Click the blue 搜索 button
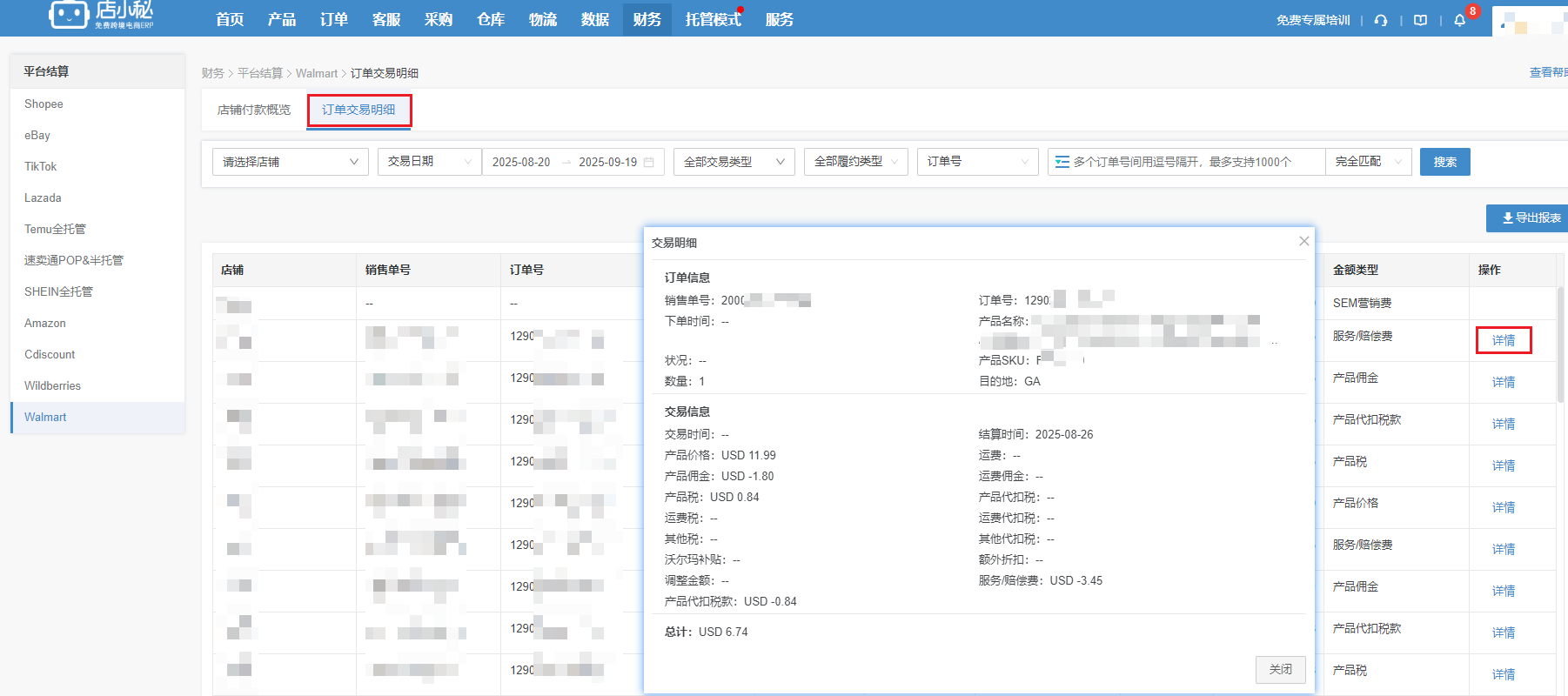Image resolution: width=1568 pixels, height=696 pixels. pos(1444,162)
